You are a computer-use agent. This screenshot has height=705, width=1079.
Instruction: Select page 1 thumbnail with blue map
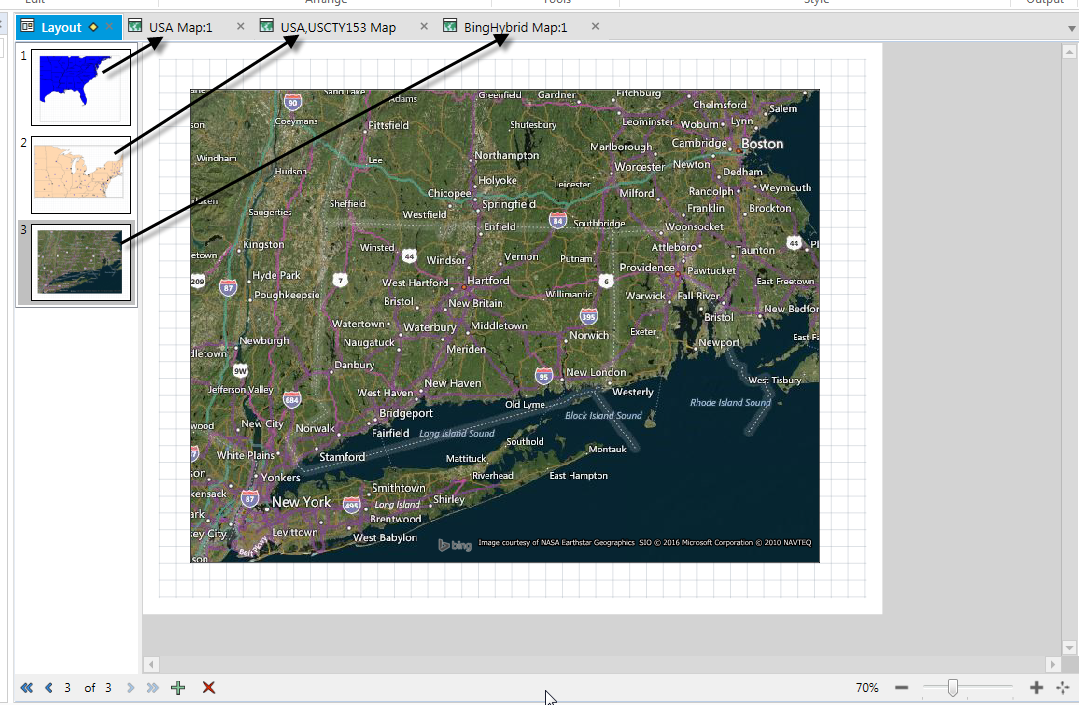(81, 87)
